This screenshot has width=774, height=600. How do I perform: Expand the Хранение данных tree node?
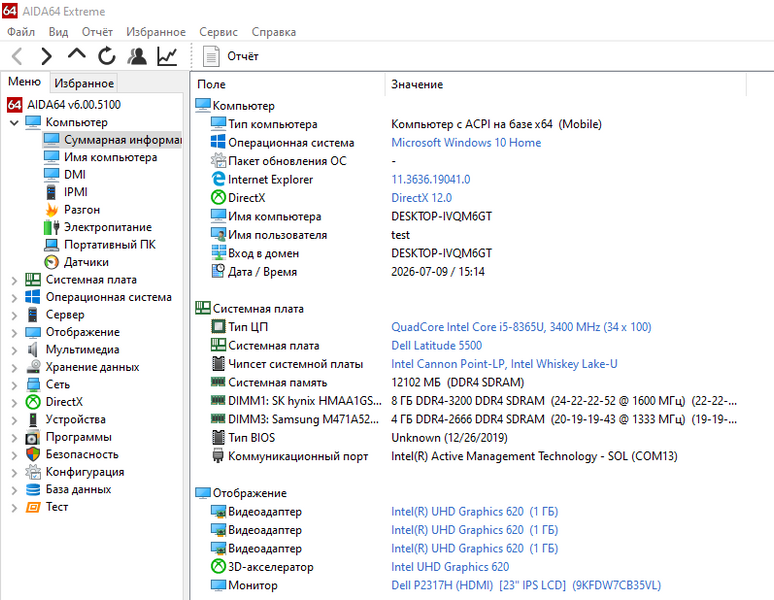(14, 368)
